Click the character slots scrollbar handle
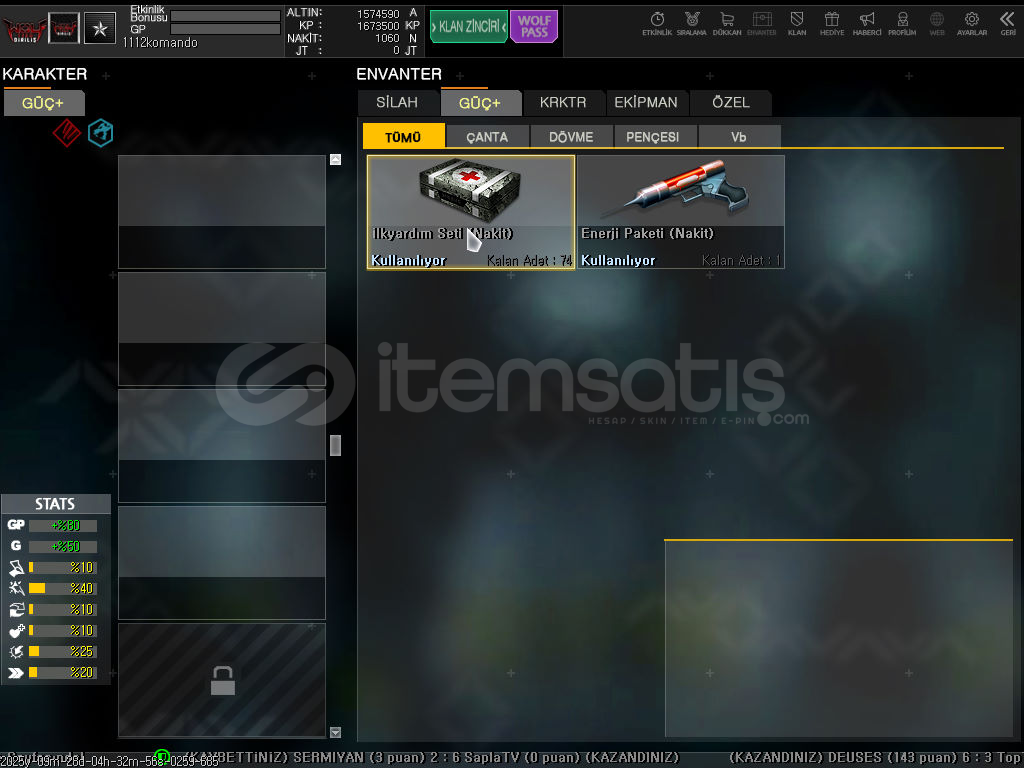Viewport: 1024px width, 768px height. (336, 445)
